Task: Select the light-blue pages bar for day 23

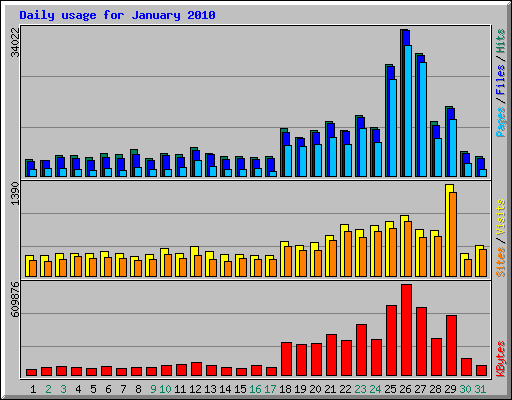Action: 363,152
